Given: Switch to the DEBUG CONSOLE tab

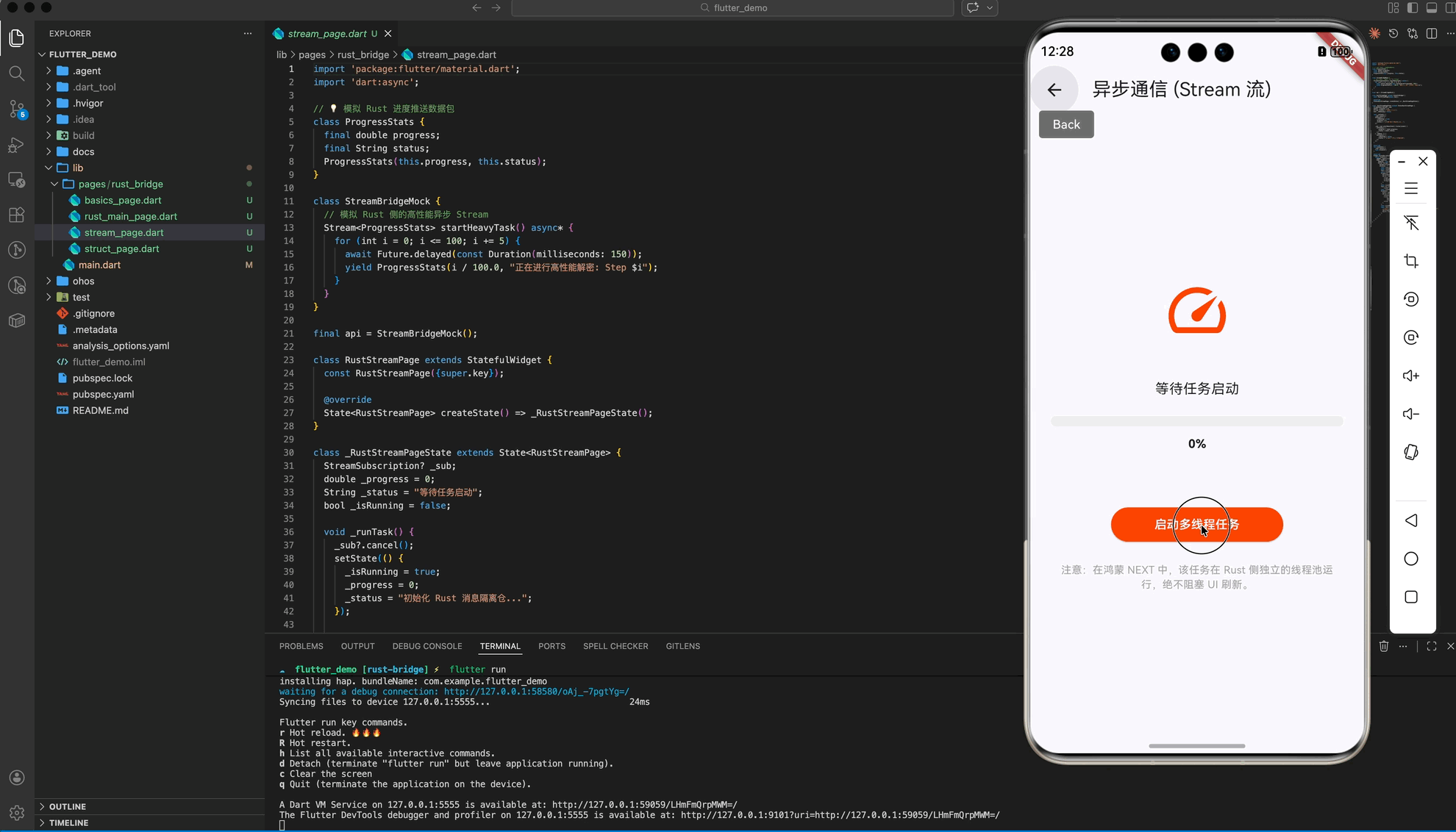Looking at the screenshot, I should coord(427,646).
